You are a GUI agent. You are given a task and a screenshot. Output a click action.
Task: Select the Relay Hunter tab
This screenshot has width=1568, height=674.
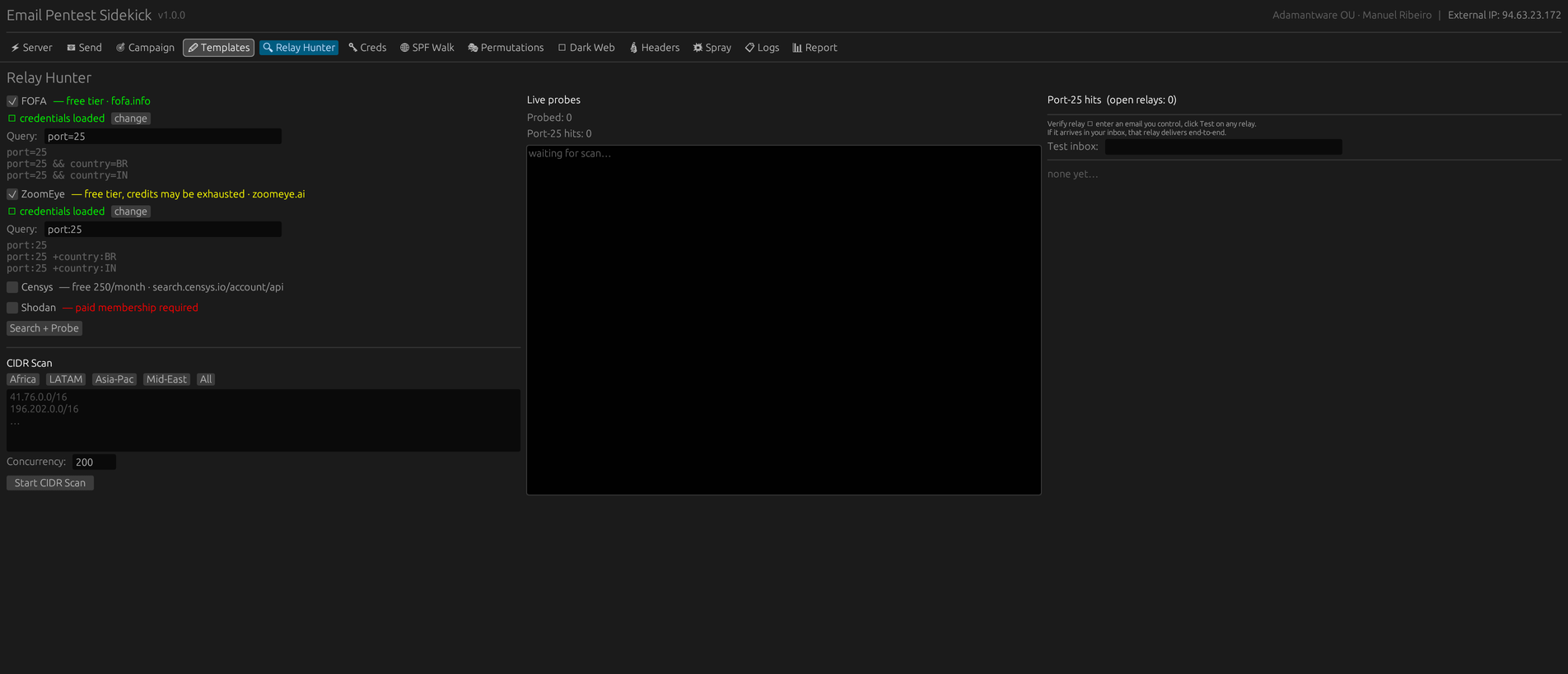(x=299, y=48)
